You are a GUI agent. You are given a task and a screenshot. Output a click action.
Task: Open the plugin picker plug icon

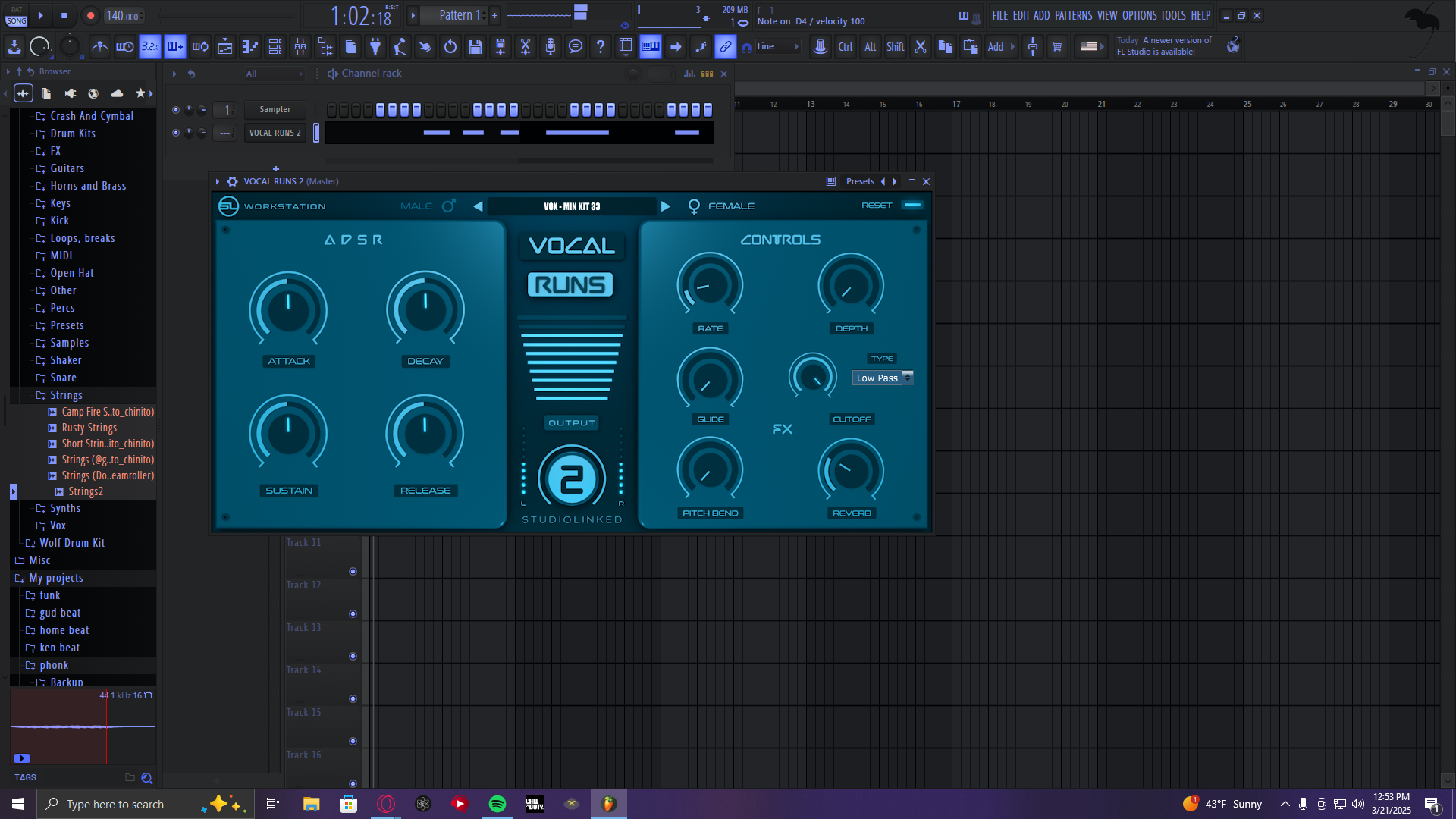click(x=375, y=47)
